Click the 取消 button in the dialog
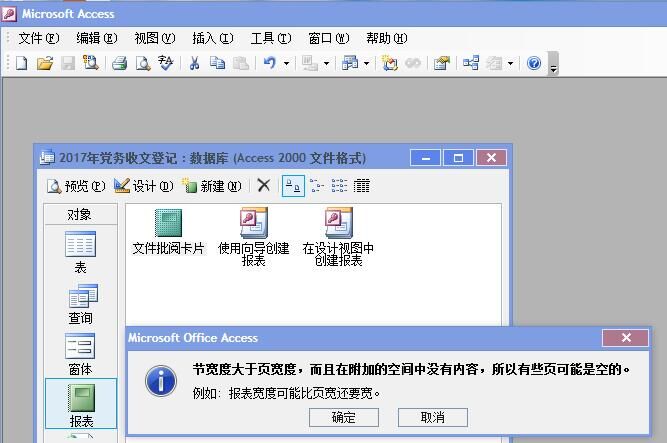The width and height of the screenshot is (667, 443). (433, 417)
